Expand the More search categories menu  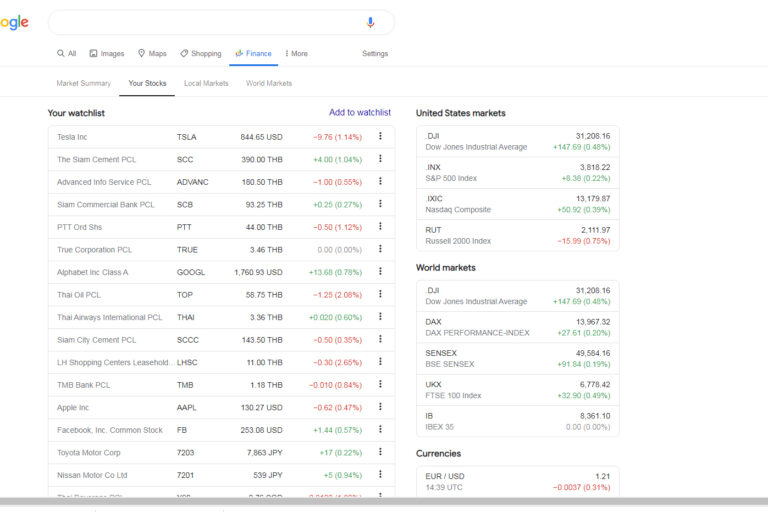pos(296,54)
